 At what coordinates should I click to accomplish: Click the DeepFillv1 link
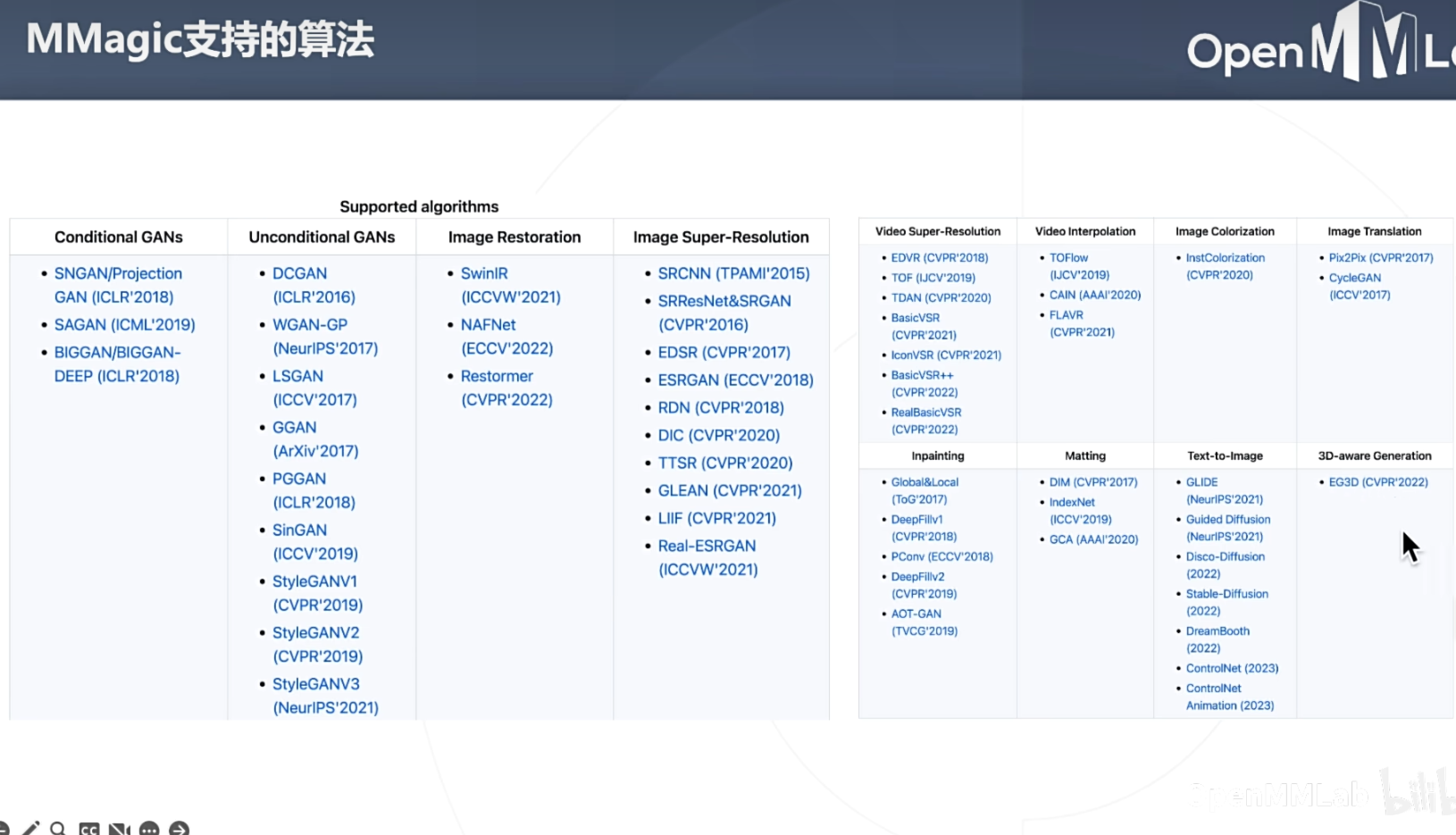point(924,528)
